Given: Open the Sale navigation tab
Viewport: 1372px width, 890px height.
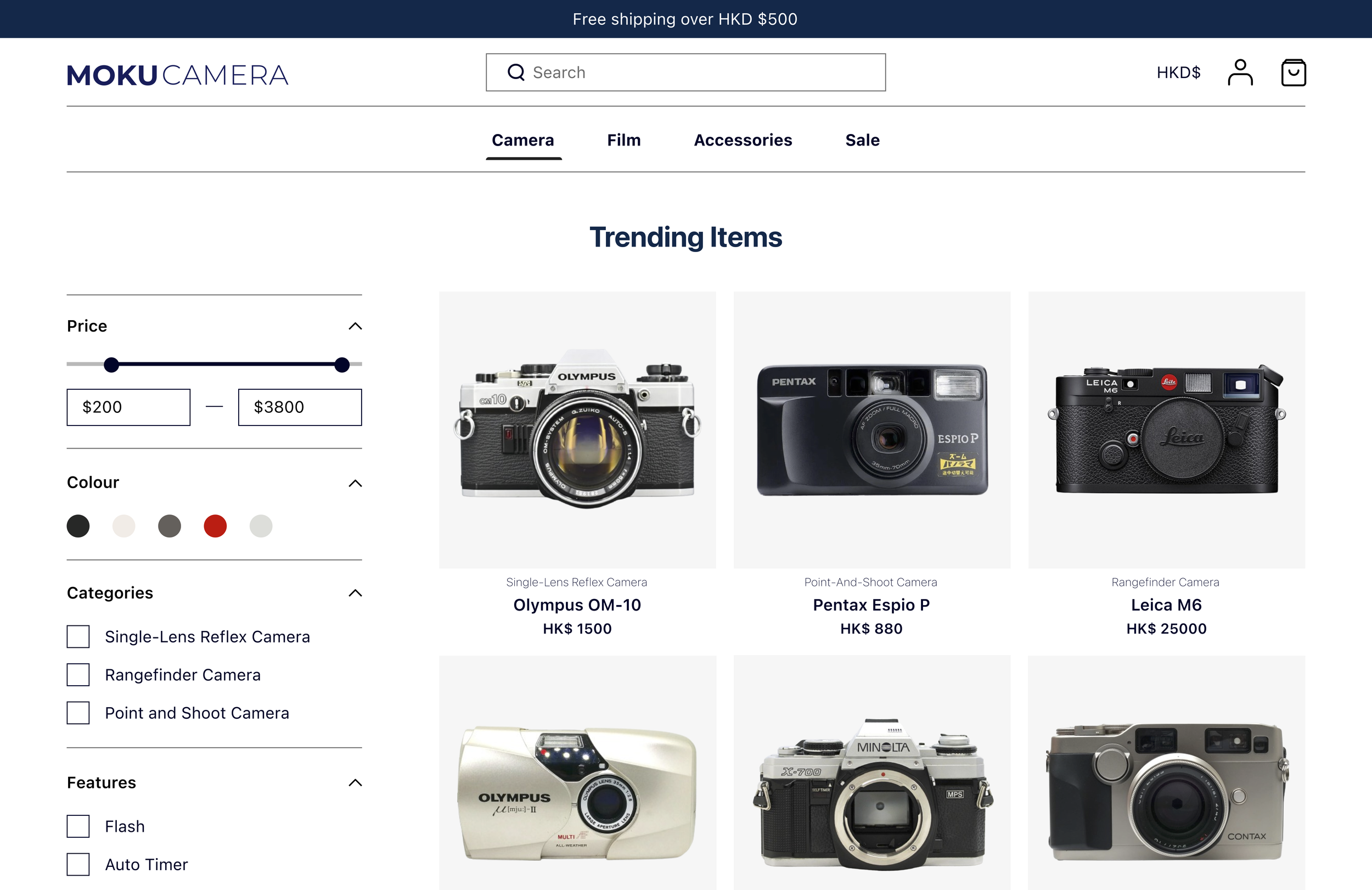Looking at the screenshot, I should coord(862,140).
